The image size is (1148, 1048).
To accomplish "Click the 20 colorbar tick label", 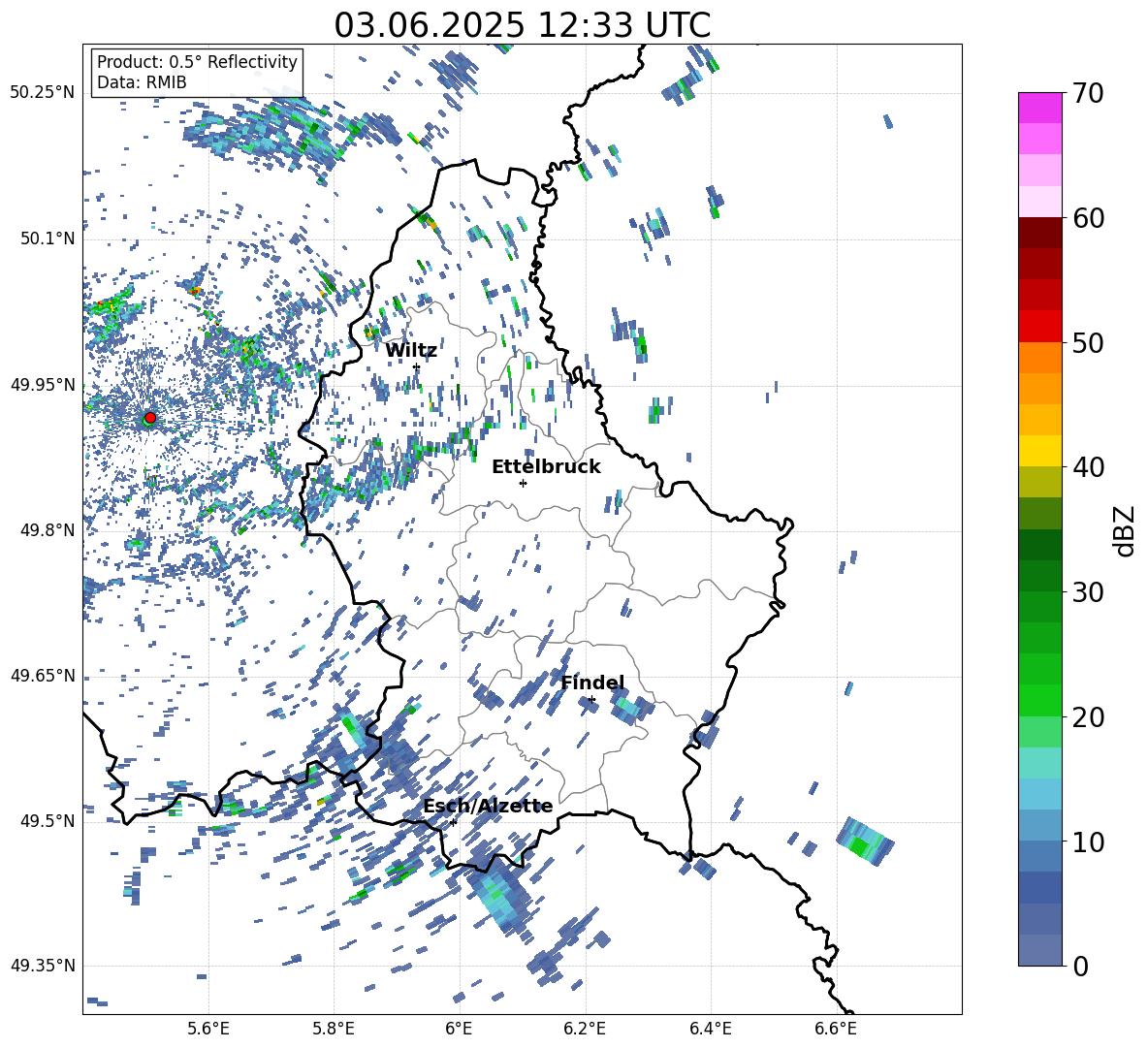I will [1088, 717].
